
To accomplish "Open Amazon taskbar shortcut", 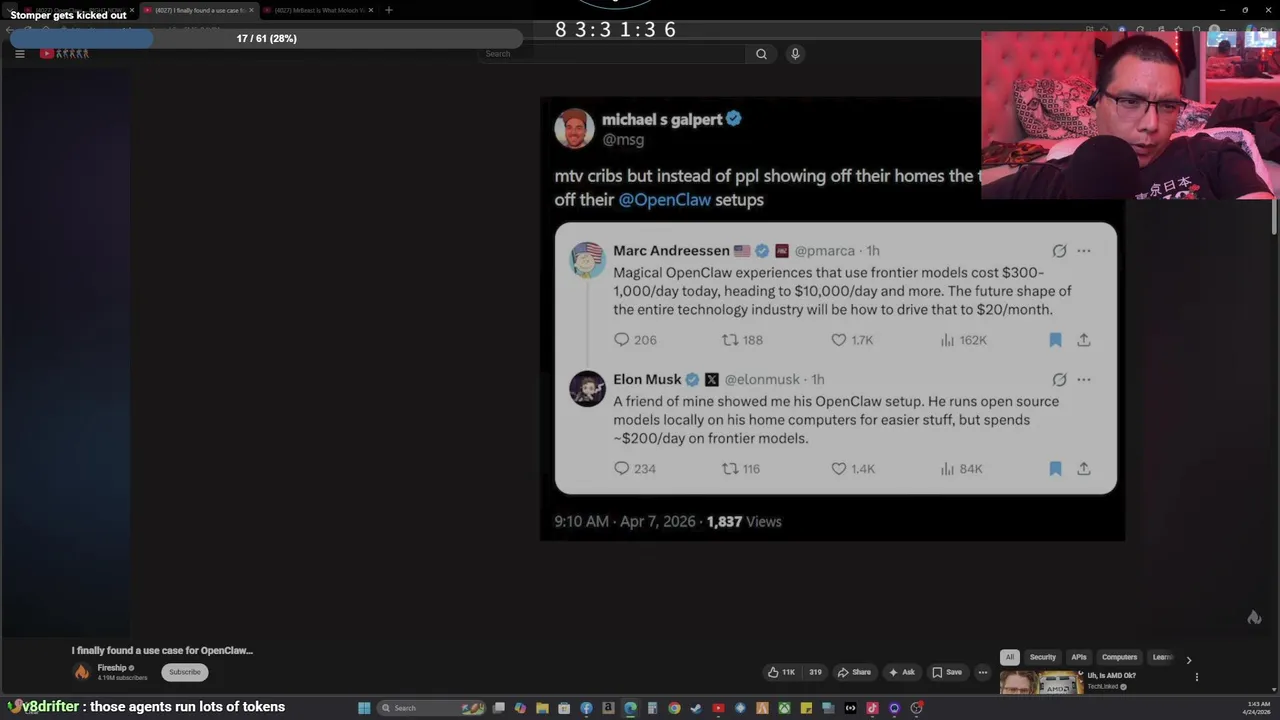I will click(608, 708).
